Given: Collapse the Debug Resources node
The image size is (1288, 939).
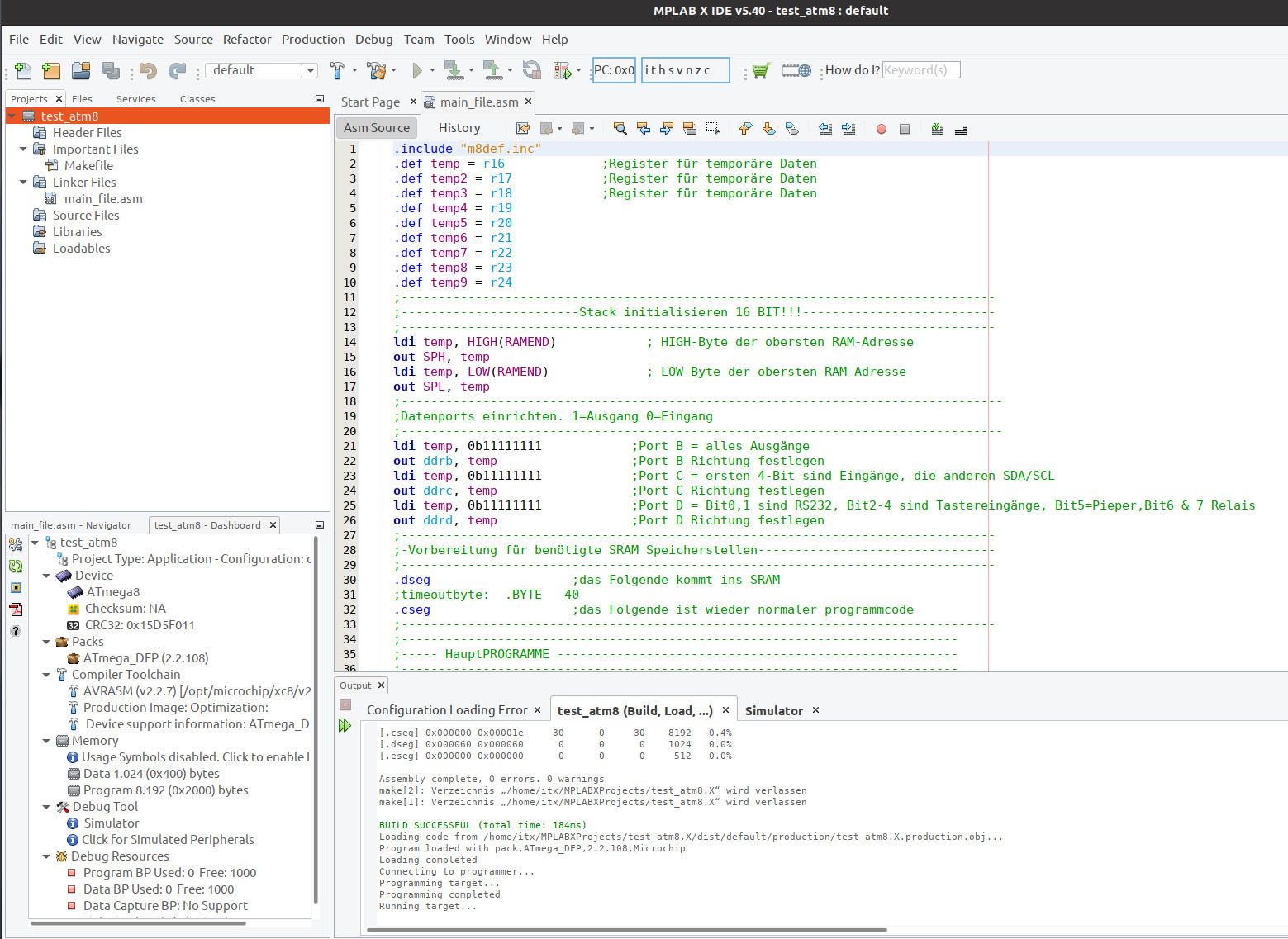Looking at the screenshot, I should pyautogui.click(x=46, y=856).
